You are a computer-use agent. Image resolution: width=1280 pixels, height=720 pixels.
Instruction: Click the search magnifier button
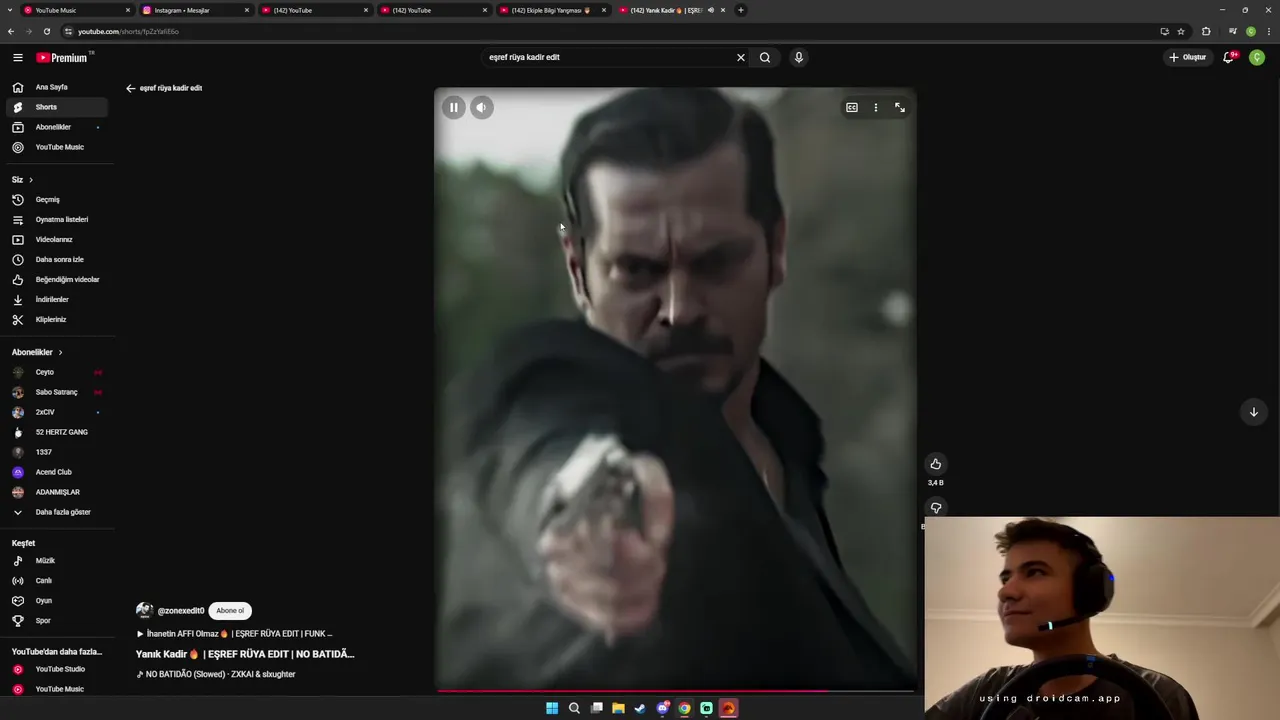tap(765, 57)
